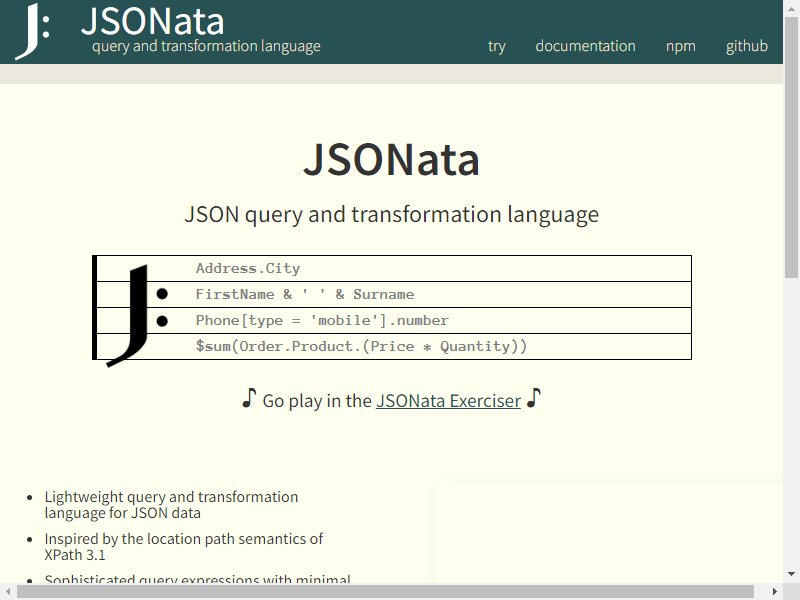Click the 'JSON query and transformation language' subtitle
800x600 pixels.
click(x=391, y=214)
